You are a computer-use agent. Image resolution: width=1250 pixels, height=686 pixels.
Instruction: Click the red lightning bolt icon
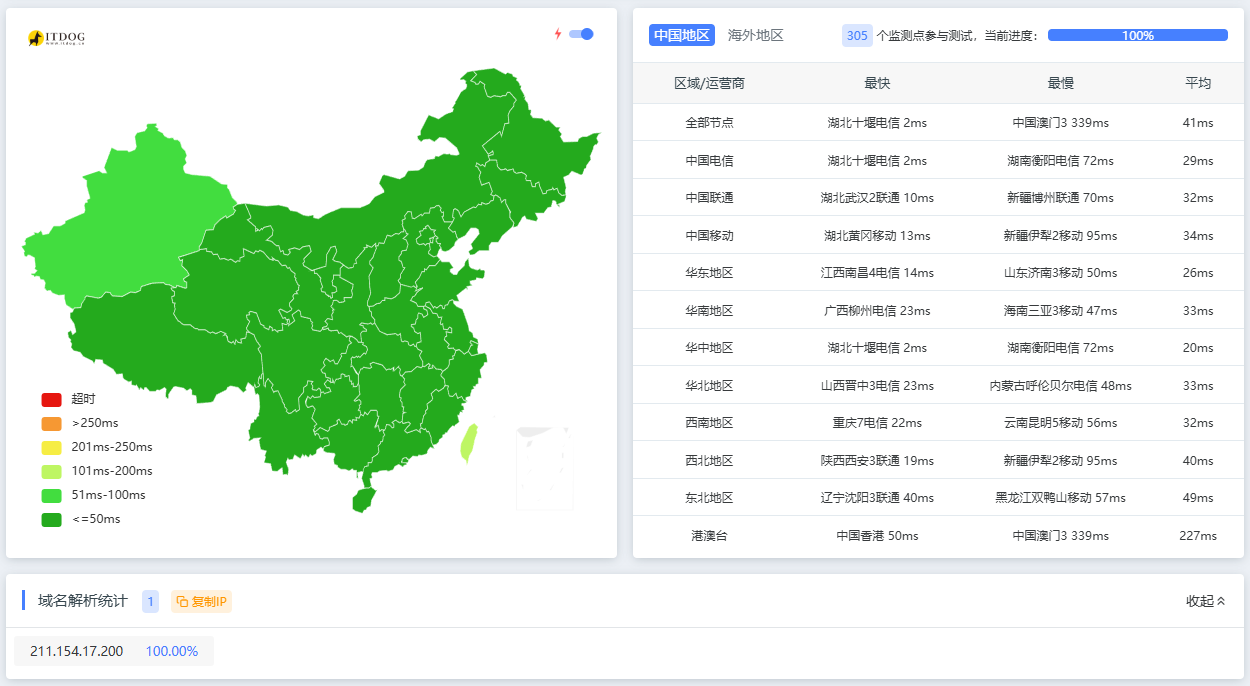[558, 34]
